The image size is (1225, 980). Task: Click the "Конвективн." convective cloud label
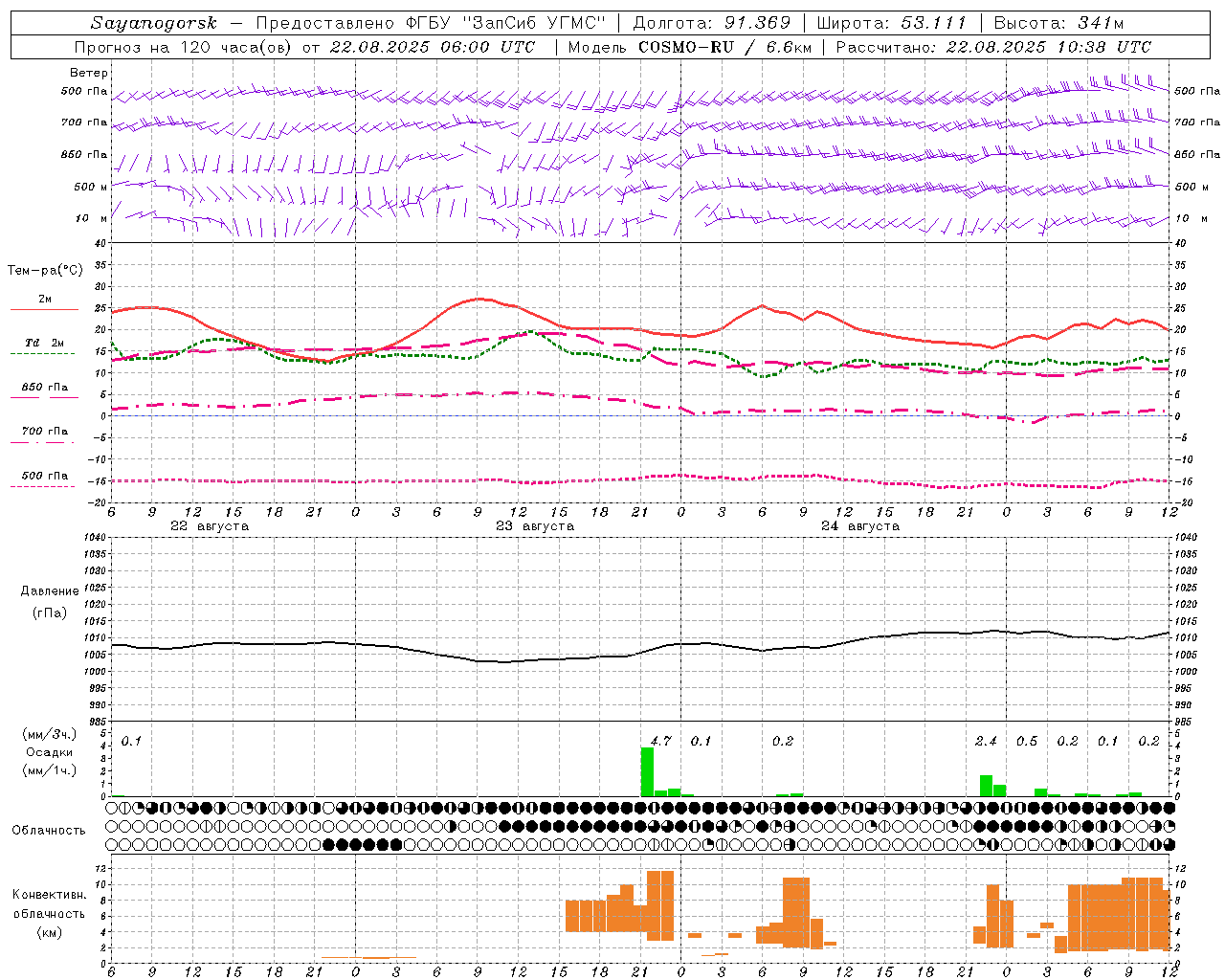49,895
